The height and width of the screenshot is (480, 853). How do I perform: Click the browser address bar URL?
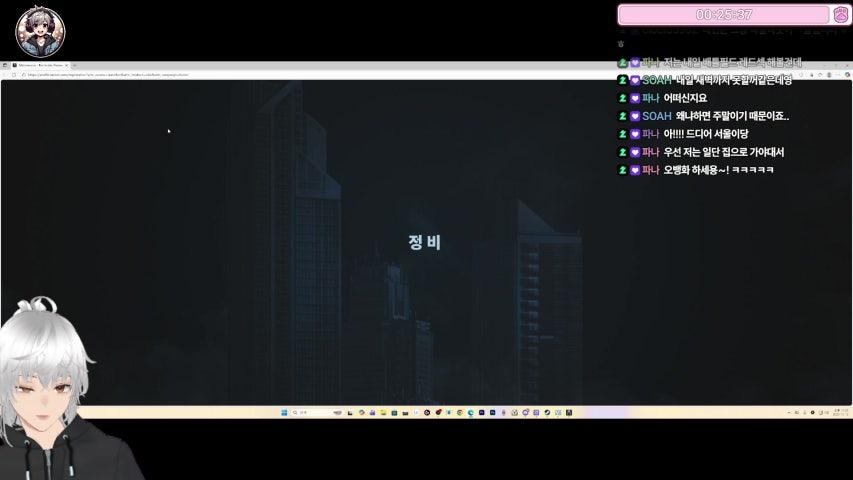coord(108,75)
